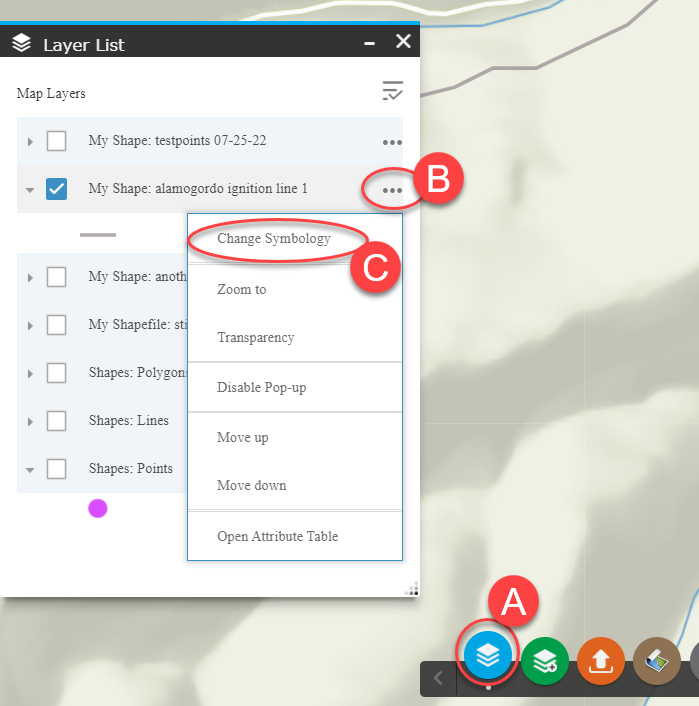This screenshot has width=699, height=706.
Task: Enable the Shapes: Lines layer
Action: pos(56,421)
